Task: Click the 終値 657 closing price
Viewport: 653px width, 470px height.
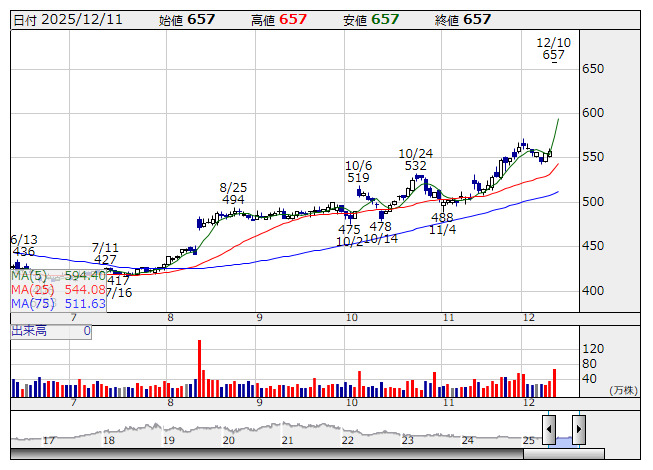Action: point(463,20)
